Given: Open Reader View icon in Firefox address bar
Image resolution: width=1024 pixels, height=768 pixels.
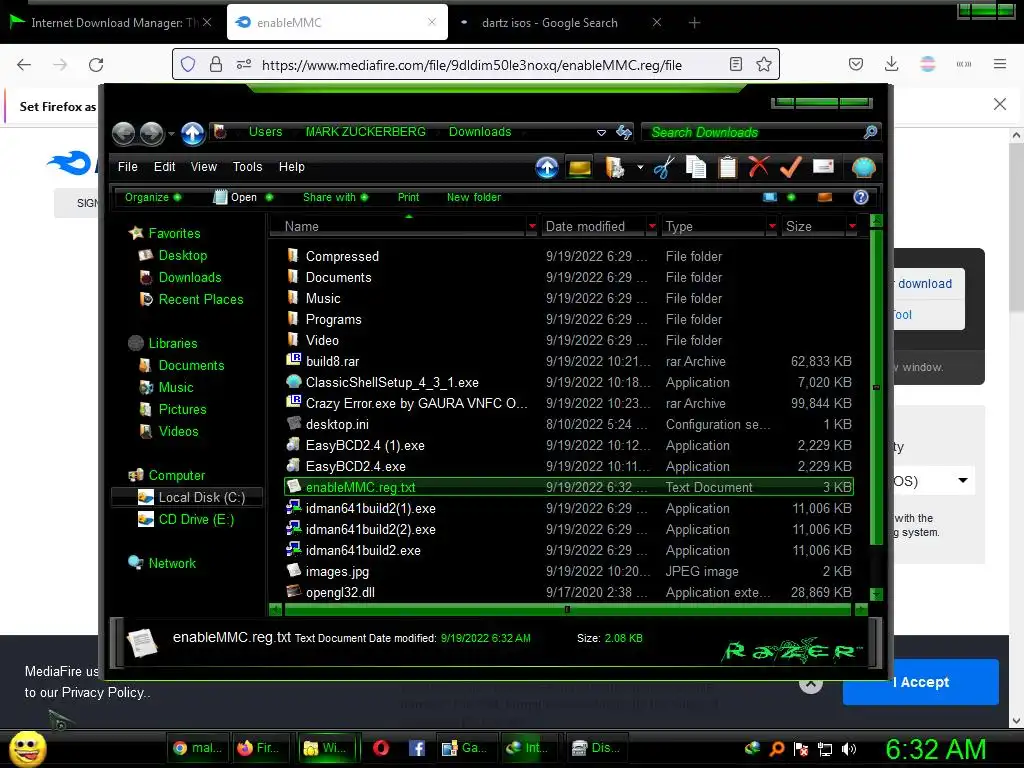Looking at the screenshot, I should 735,64.
